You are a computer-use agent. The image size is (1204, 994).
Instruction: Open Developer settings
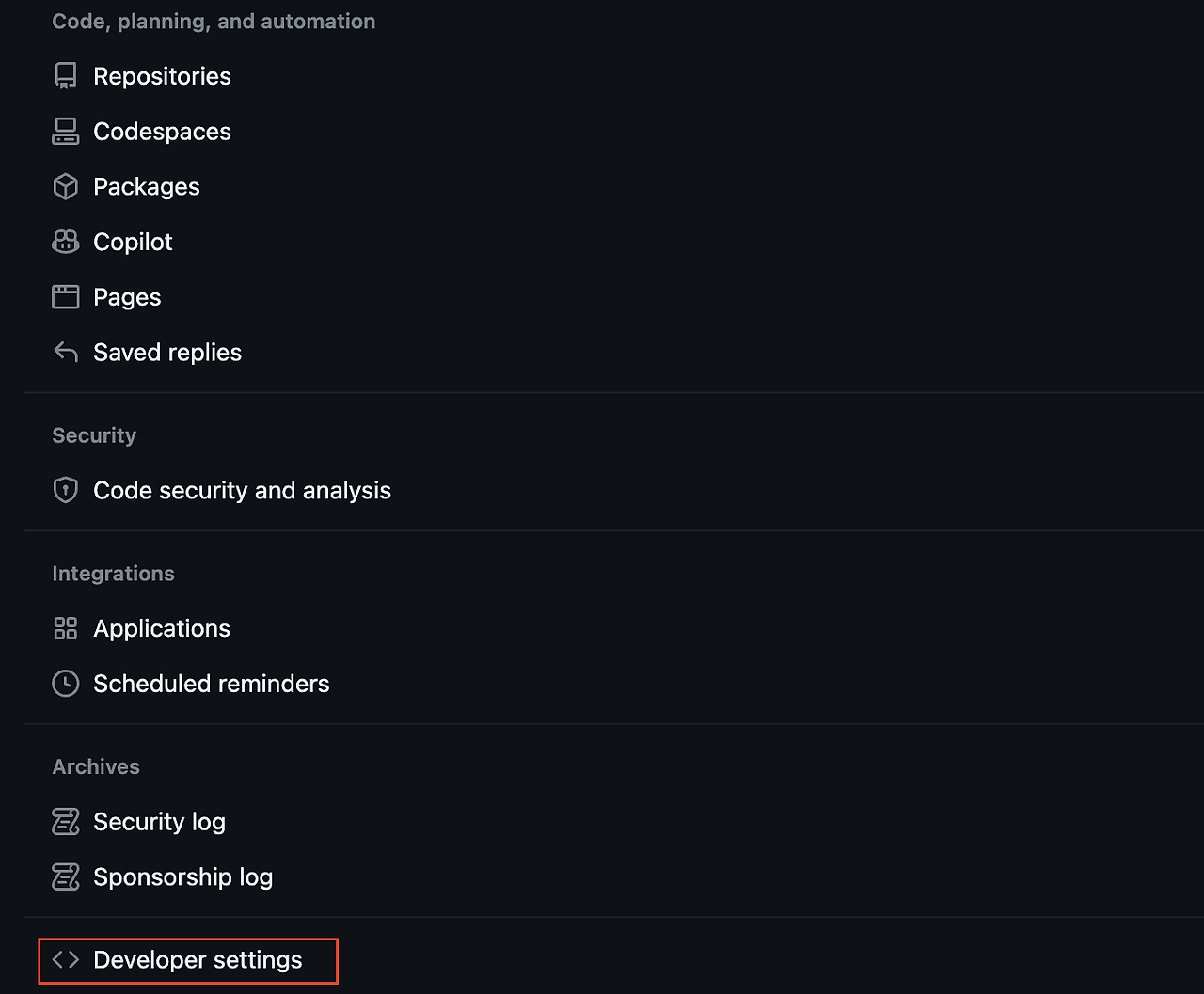point(197,959)
